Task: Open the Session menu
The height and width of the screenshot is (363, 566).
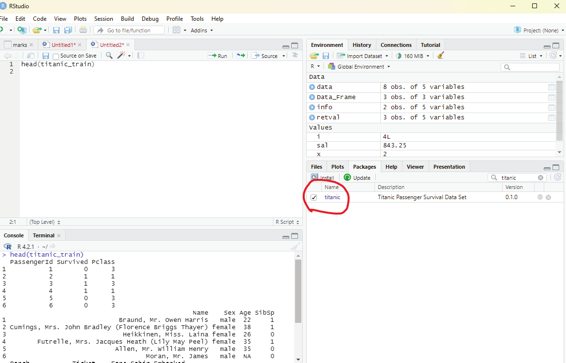Action: pos(103,19)
